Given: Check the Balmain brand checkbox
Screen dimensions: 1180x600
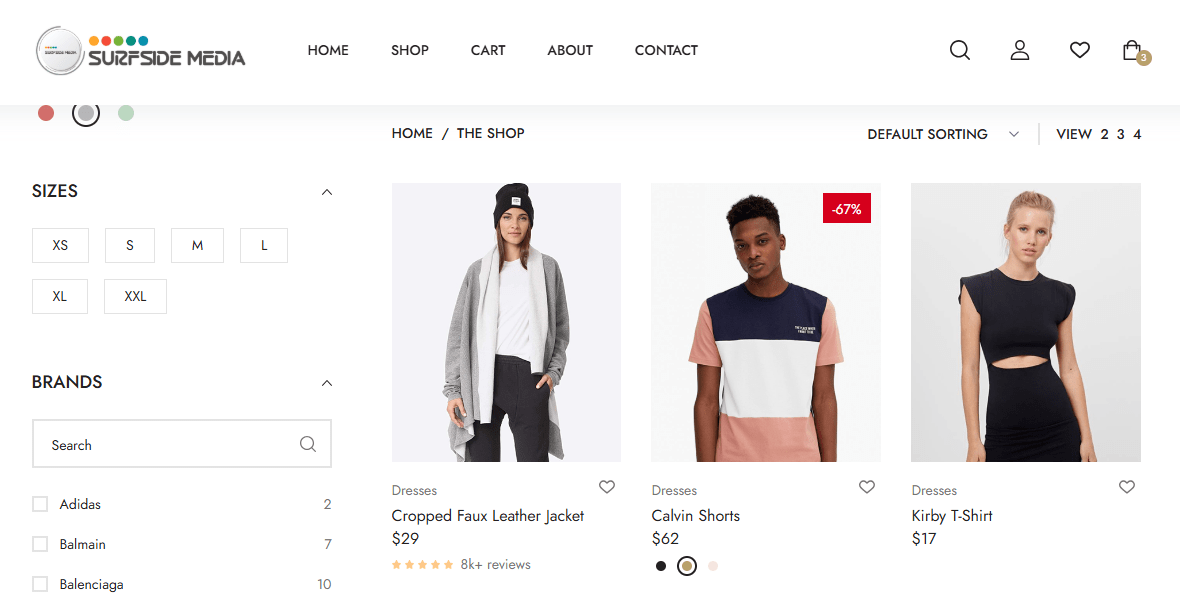Looking at the screenshot, I should [39, 544].
